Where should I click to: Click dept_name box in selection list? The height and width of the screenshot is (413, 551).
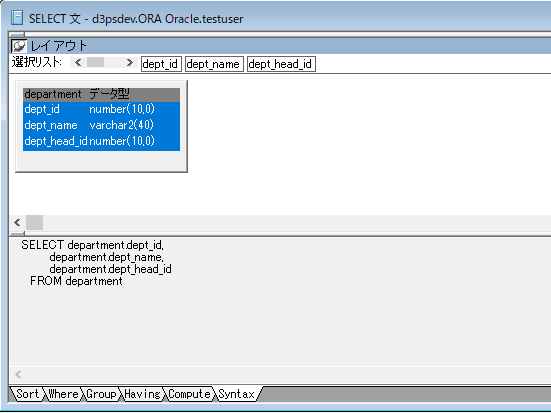coord(214,64)
